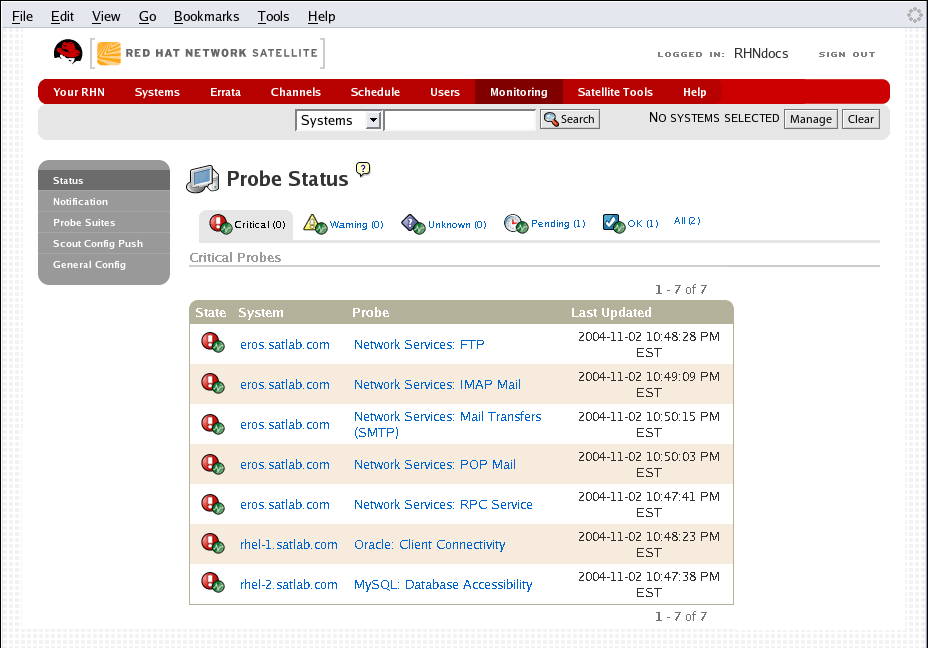Open the Tools menu
The width and height of the screenshot is (928, 648).
tap(273, 17)
